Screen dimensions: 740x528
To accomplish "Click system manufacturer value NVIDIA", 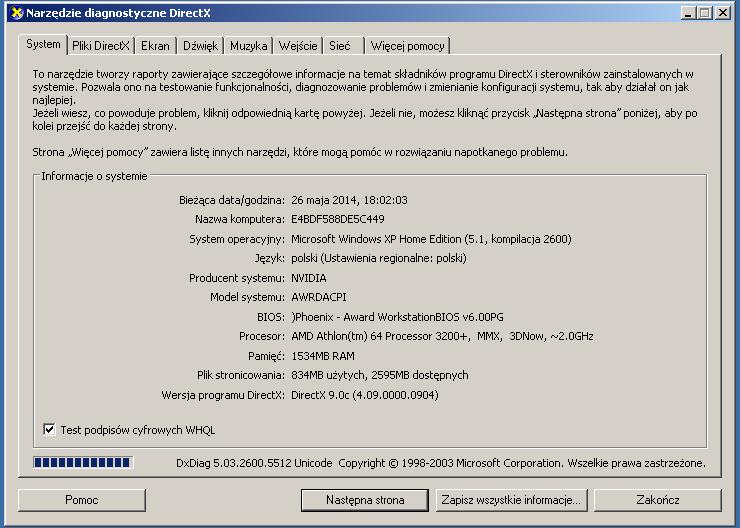I will click(309, 278).
